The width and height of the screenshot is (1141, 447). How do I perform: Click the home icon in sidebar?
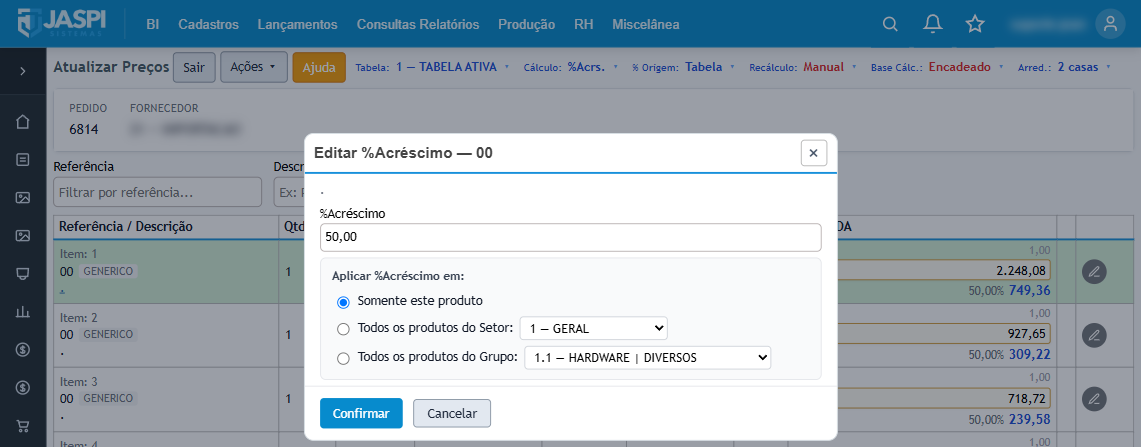[x=23, y=122]
